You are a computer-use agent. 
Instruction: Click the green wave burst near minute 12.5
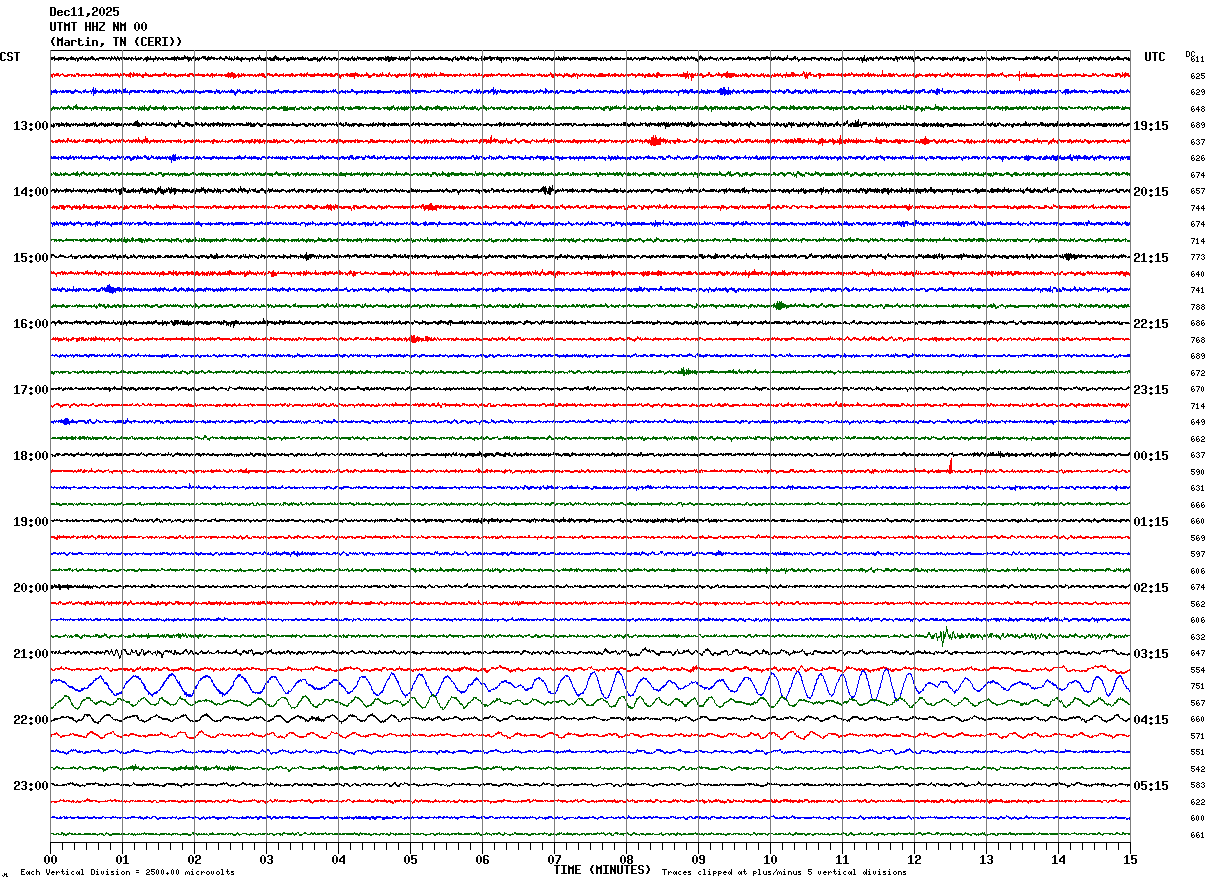tap(943, 634)
